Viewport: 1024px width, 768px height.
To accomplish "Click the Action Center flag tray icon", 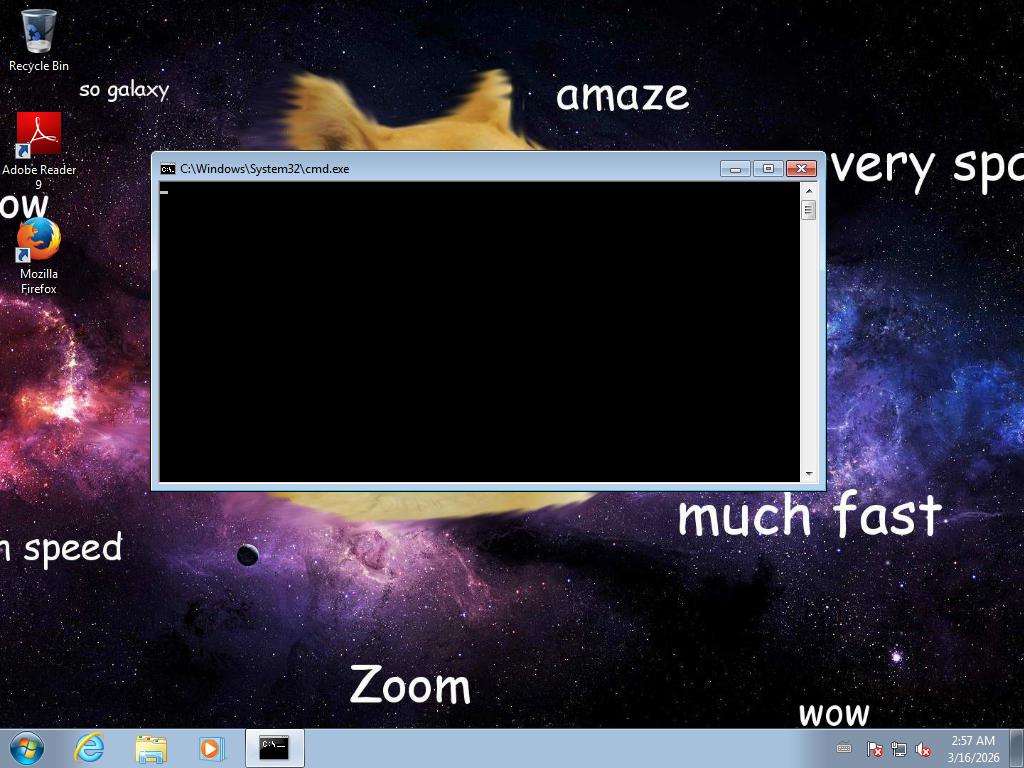I will coord(874,748).
